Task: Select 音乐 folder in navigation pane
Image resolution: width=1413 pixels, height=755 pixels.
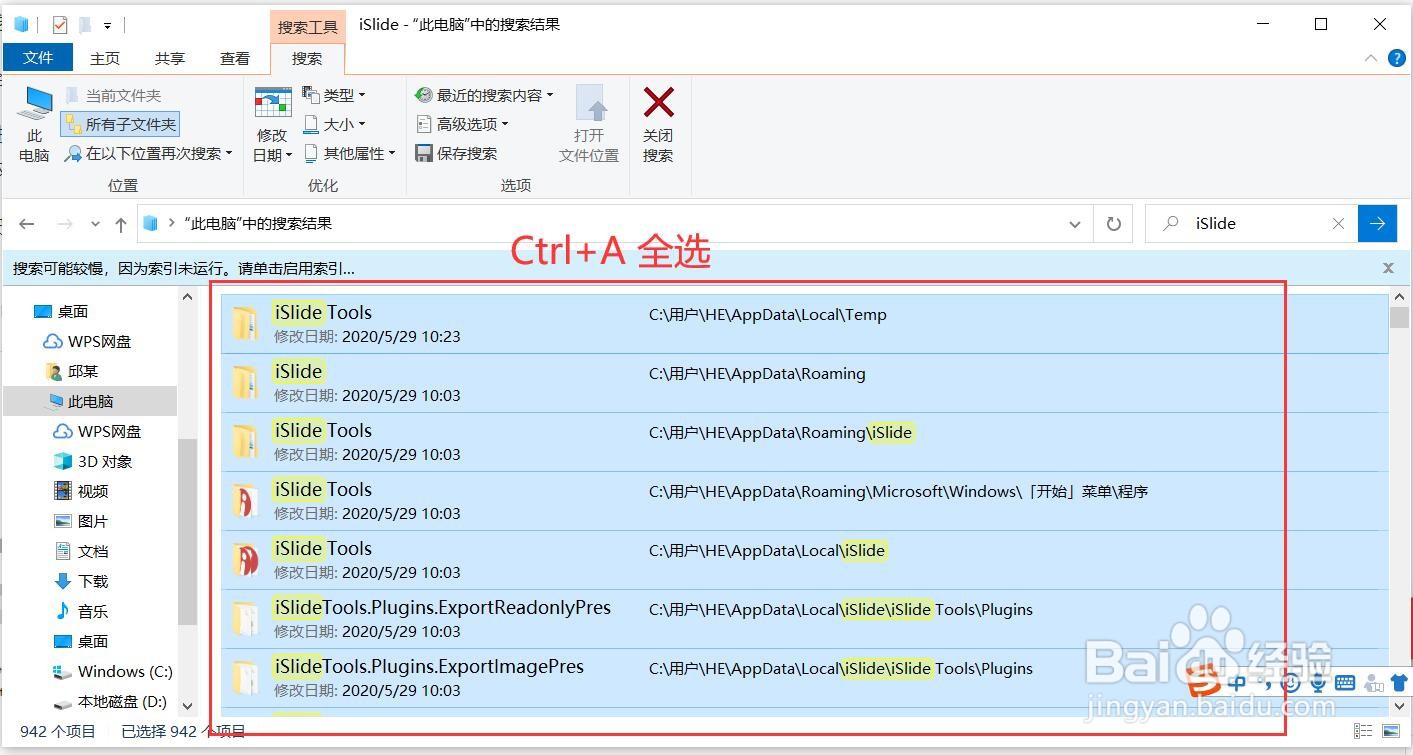Action: [x=80, y=611]
